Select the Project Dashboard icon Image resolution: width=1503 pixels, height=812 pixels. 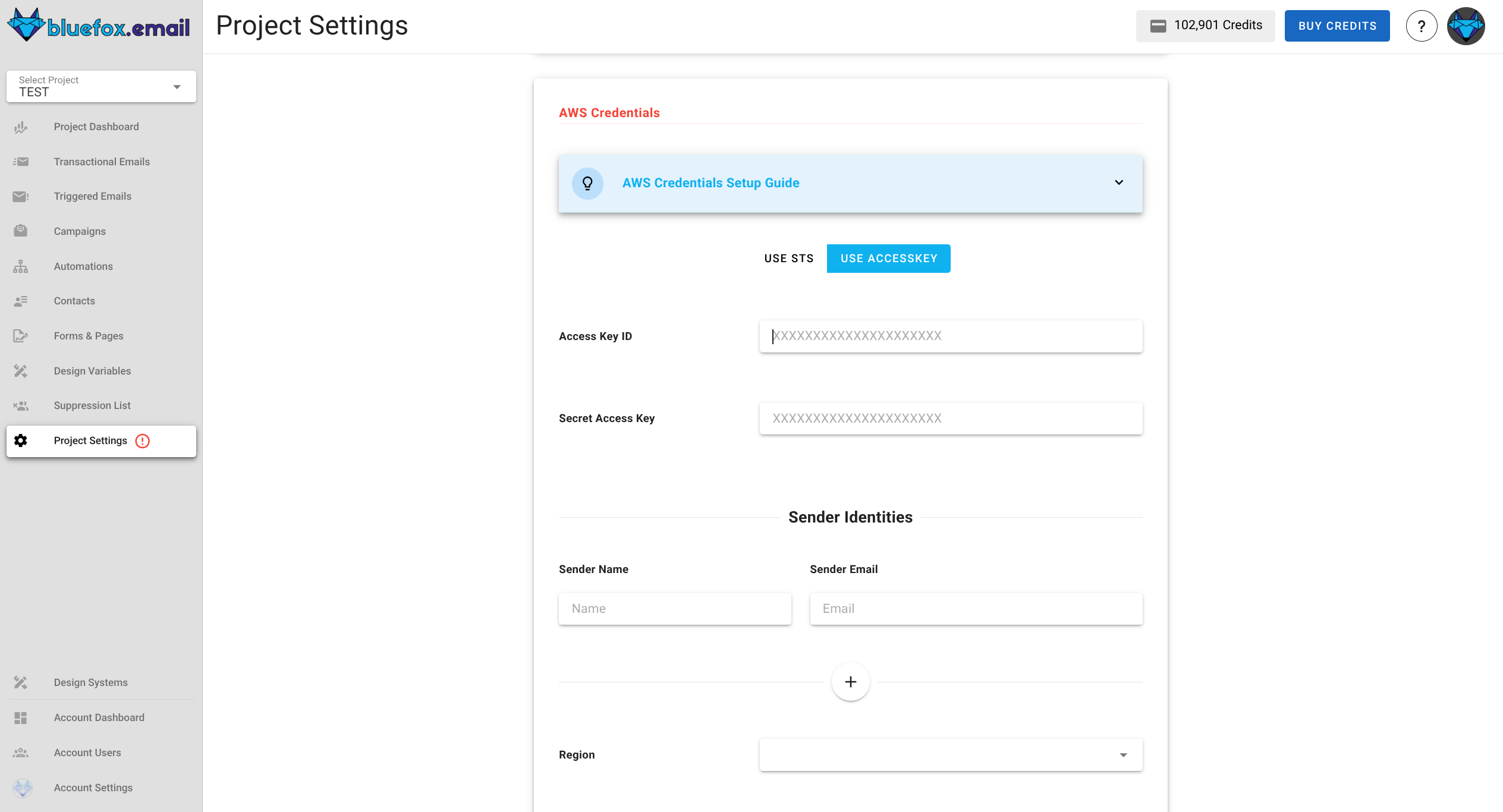[x=21, y=127]
